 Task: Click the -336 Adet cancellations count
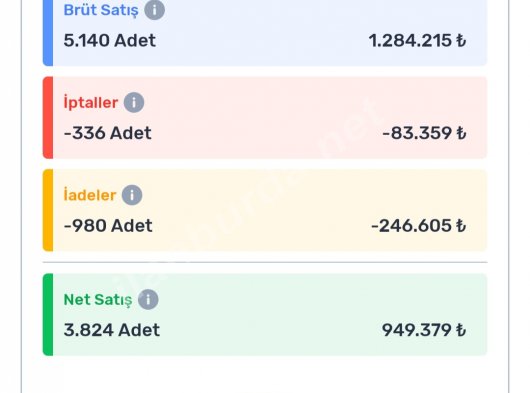(x=107, y=133)
